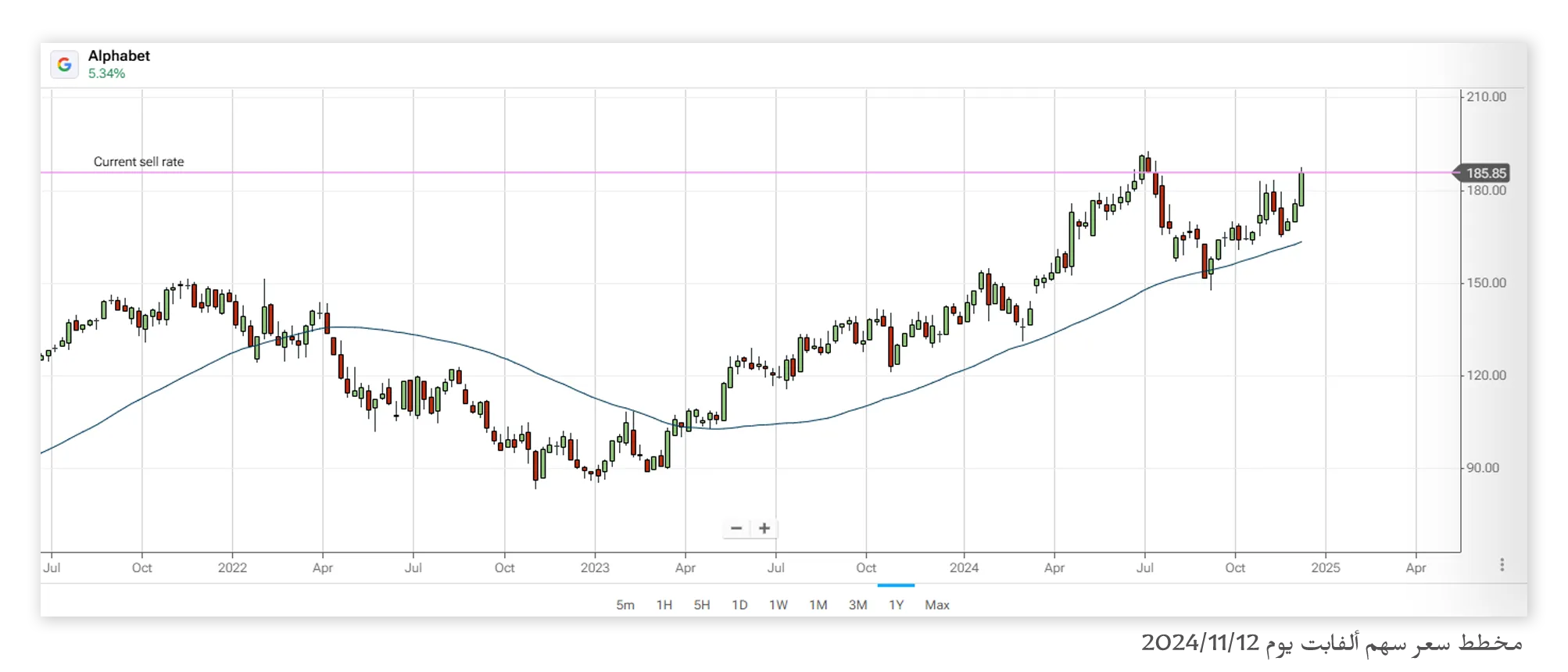
Task: Click the 90.00 price axis label
Action: 1483,468
